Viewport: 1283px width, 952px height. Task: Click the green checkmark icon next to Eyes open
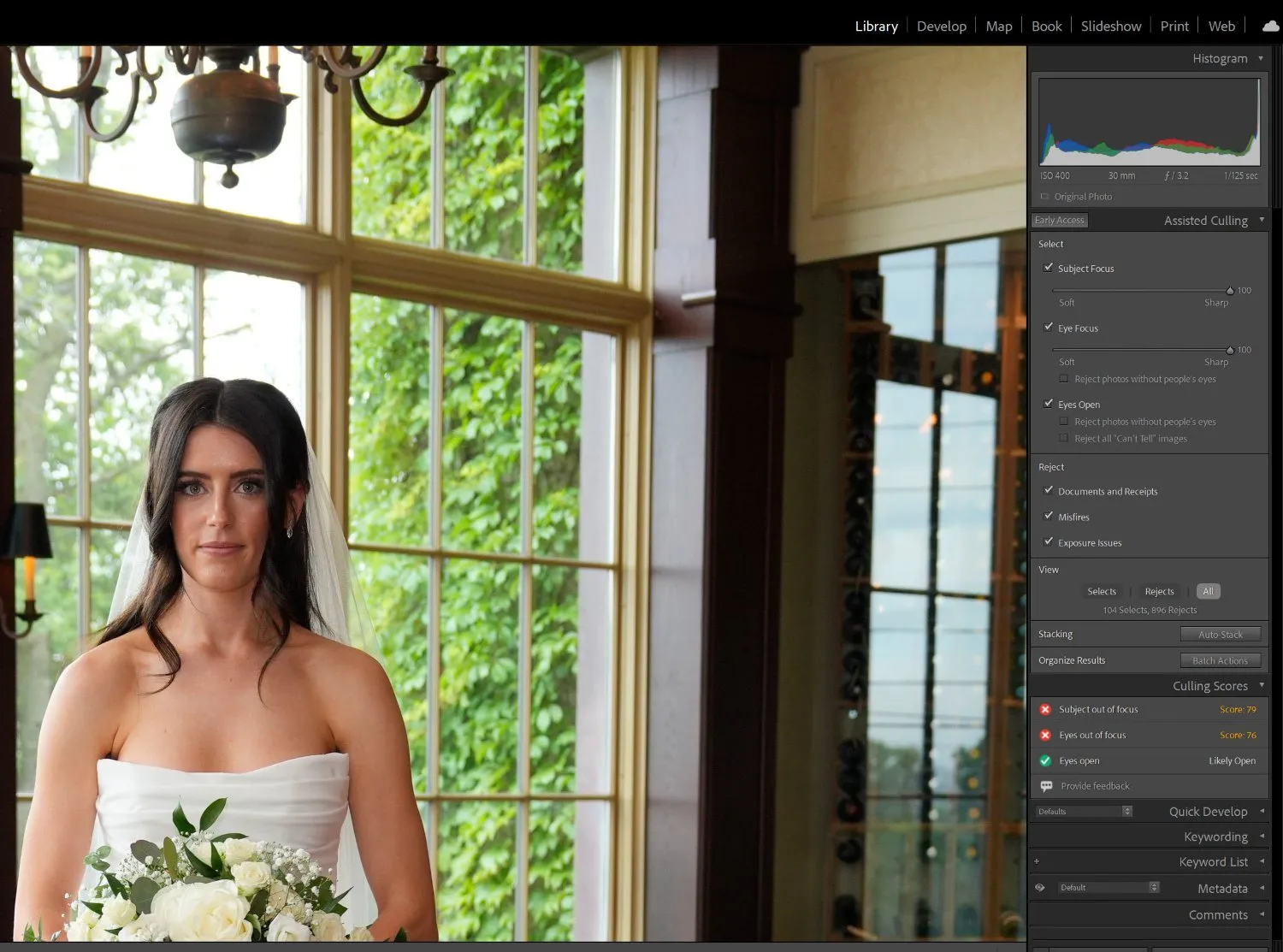[x=1045, y=760]
